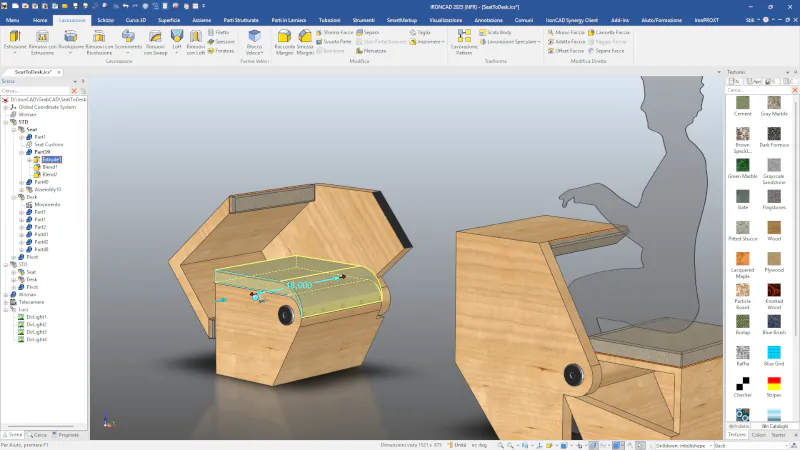
Task: Apply the Filetto feature
Action: 219,32
